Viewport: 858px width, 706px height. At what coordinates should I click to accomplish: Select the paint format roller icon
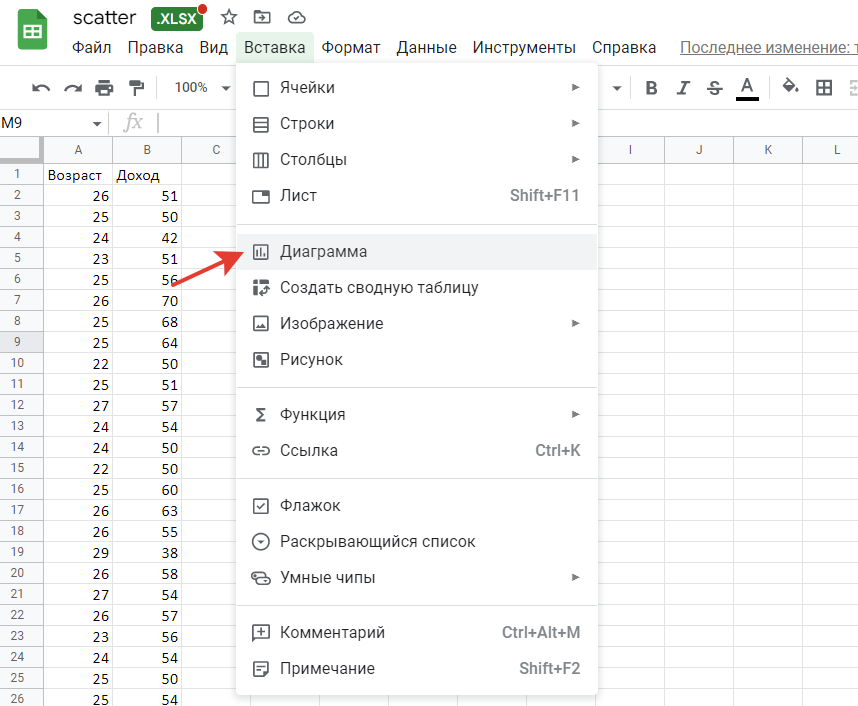click(x=136, y=88)
